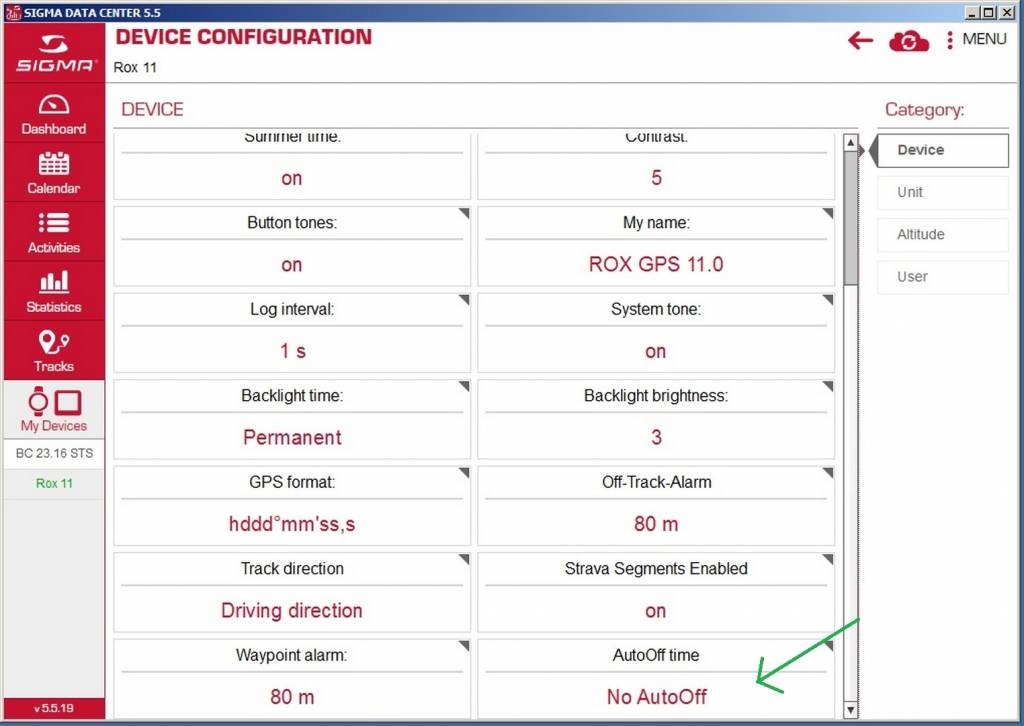
Task: Adjust the Backlight brightness value
Action: 655,438
